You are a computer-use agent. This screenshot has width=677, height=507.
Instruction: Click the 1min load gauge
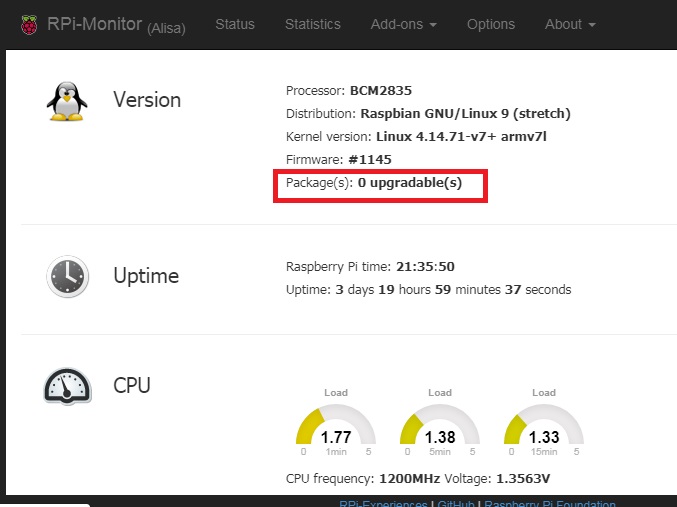pos(336,425)
